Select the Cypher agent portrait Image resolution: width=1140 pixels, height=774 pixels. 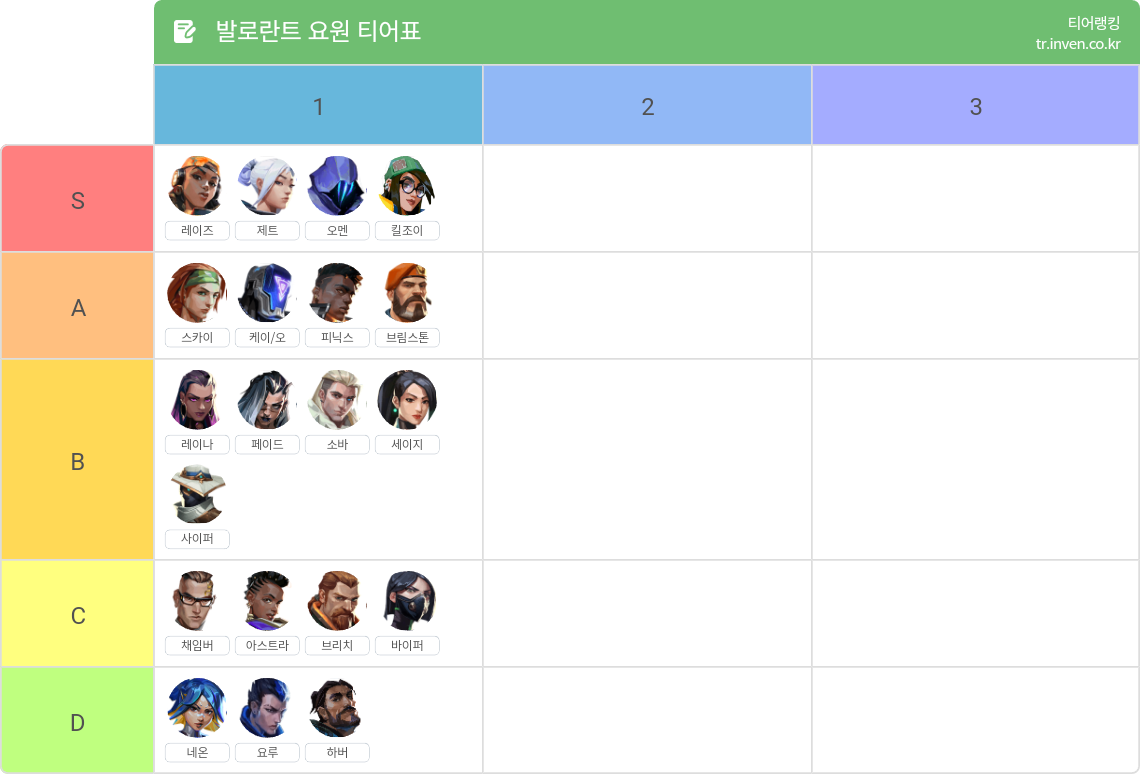(x=197, y=494)
